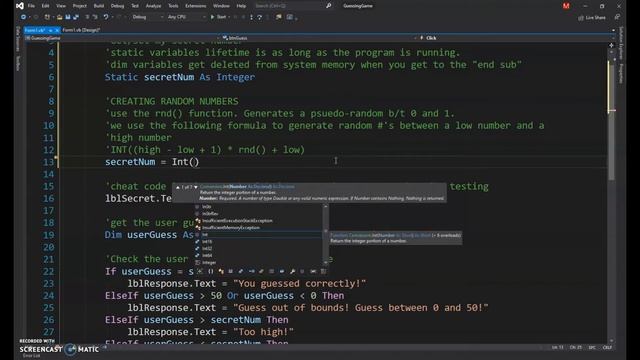The height and width of the screenshot is (360, 640).
Task: Open the Build menu
Action: pos(99,6)
